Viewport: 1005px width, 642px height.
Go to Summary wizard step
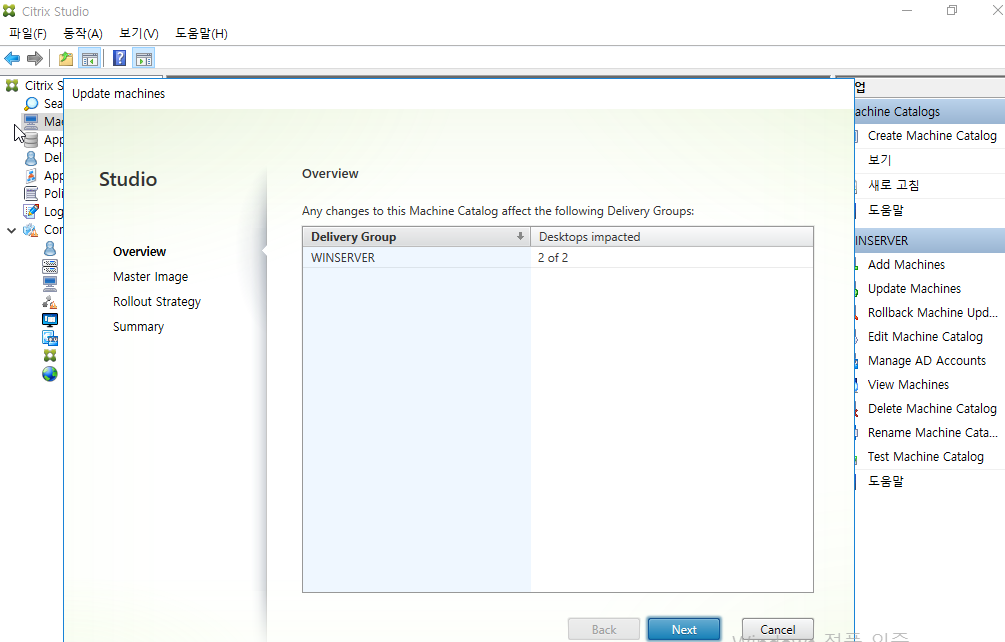point(138,327)
